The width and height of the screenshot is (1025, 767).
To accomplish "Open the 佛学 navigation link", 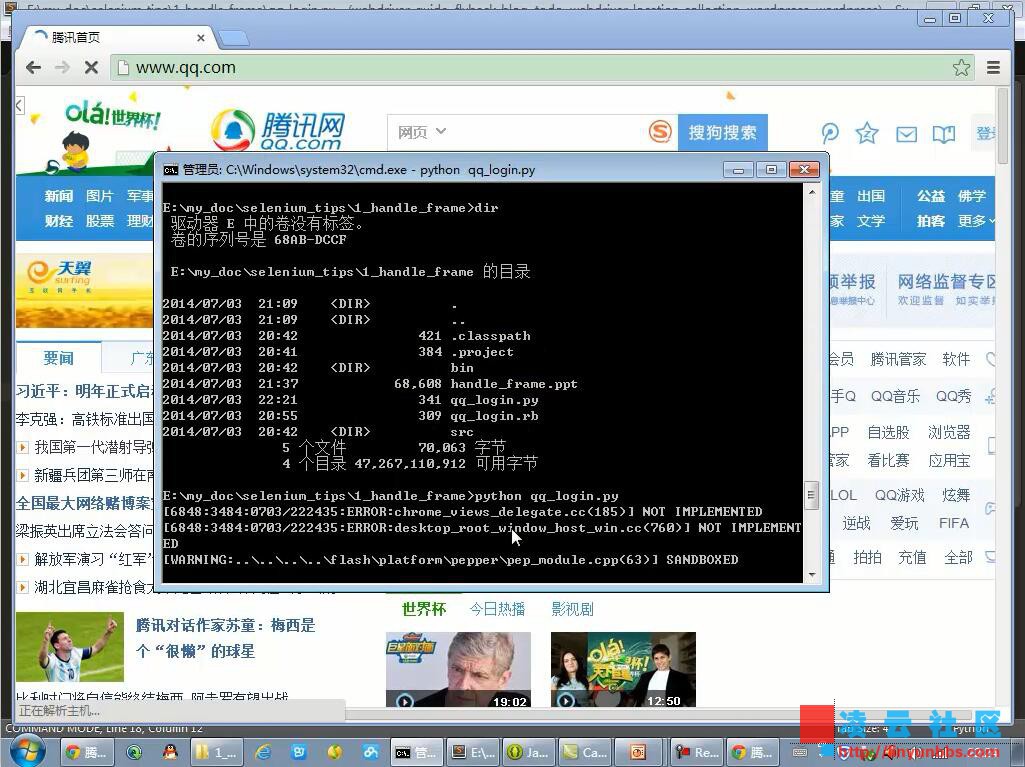I will pyautogui.click(x=972, y=196).
